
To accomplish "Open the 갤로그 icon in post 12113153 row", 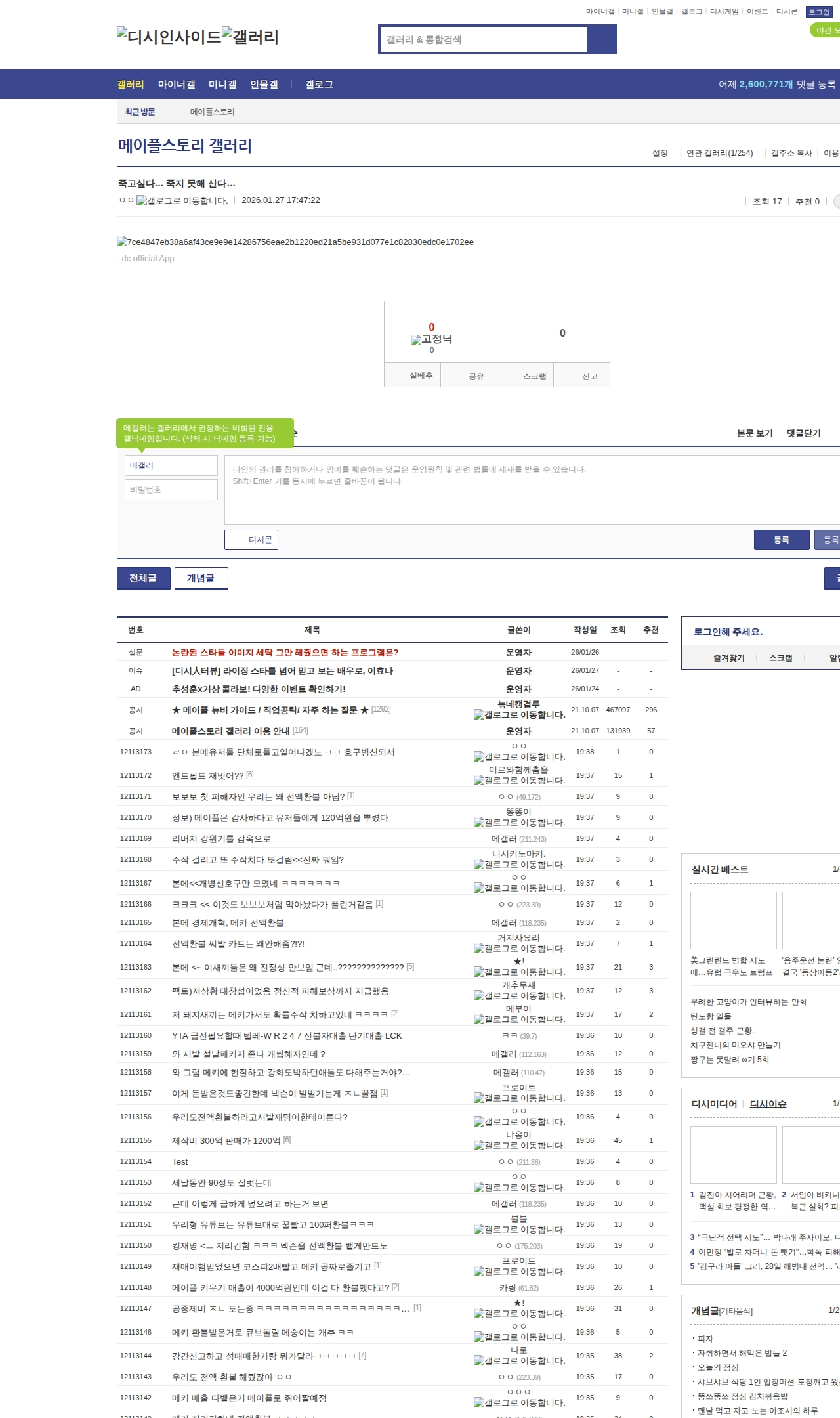I will (519, 1188).
